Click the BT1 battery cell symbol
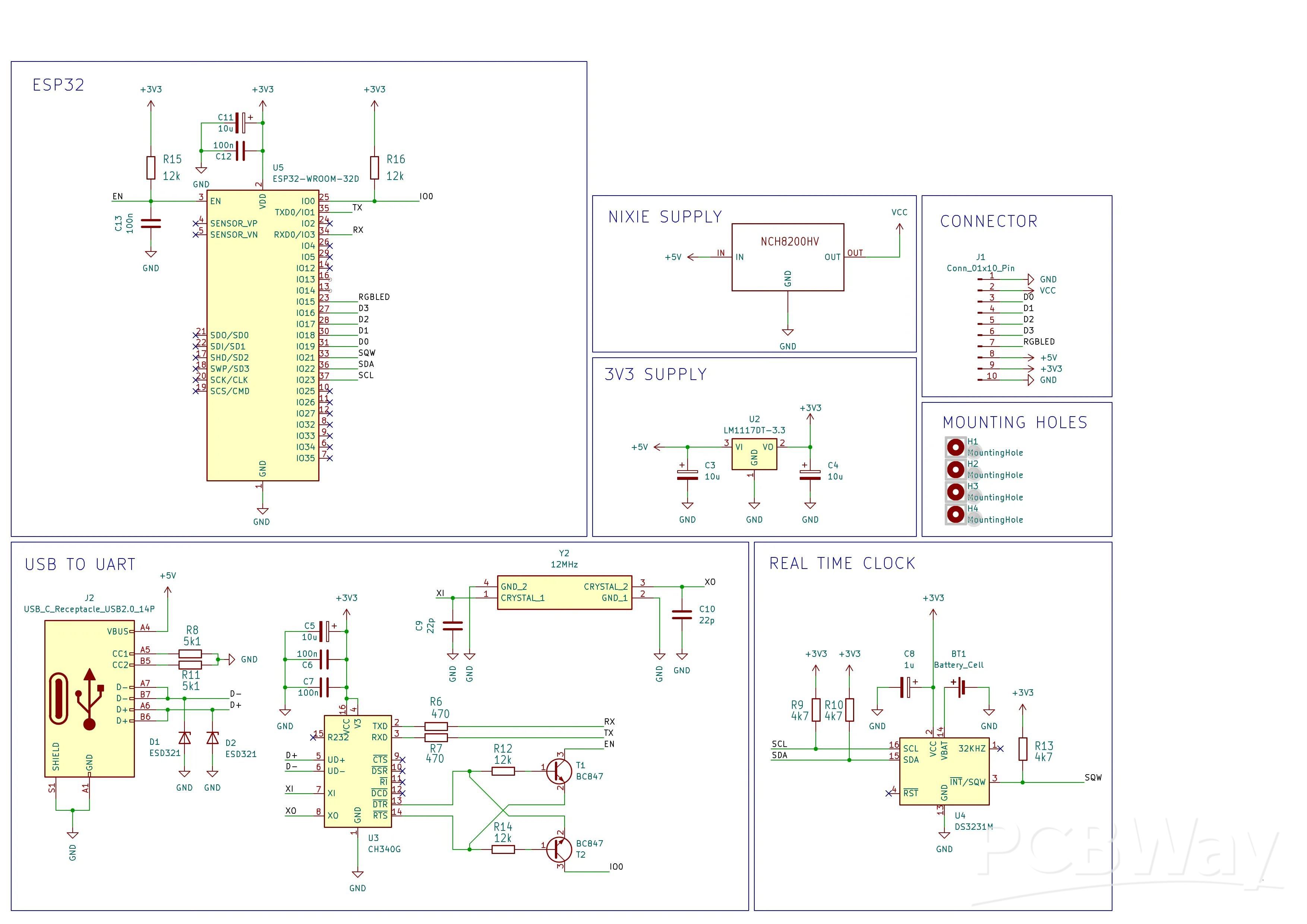 coord(961,687)
